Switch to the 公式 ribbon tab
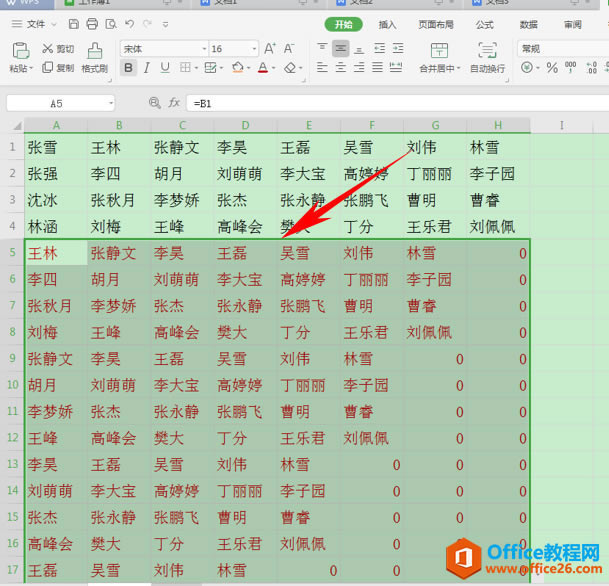The image size is (609, 586). (x=484, y=24)
